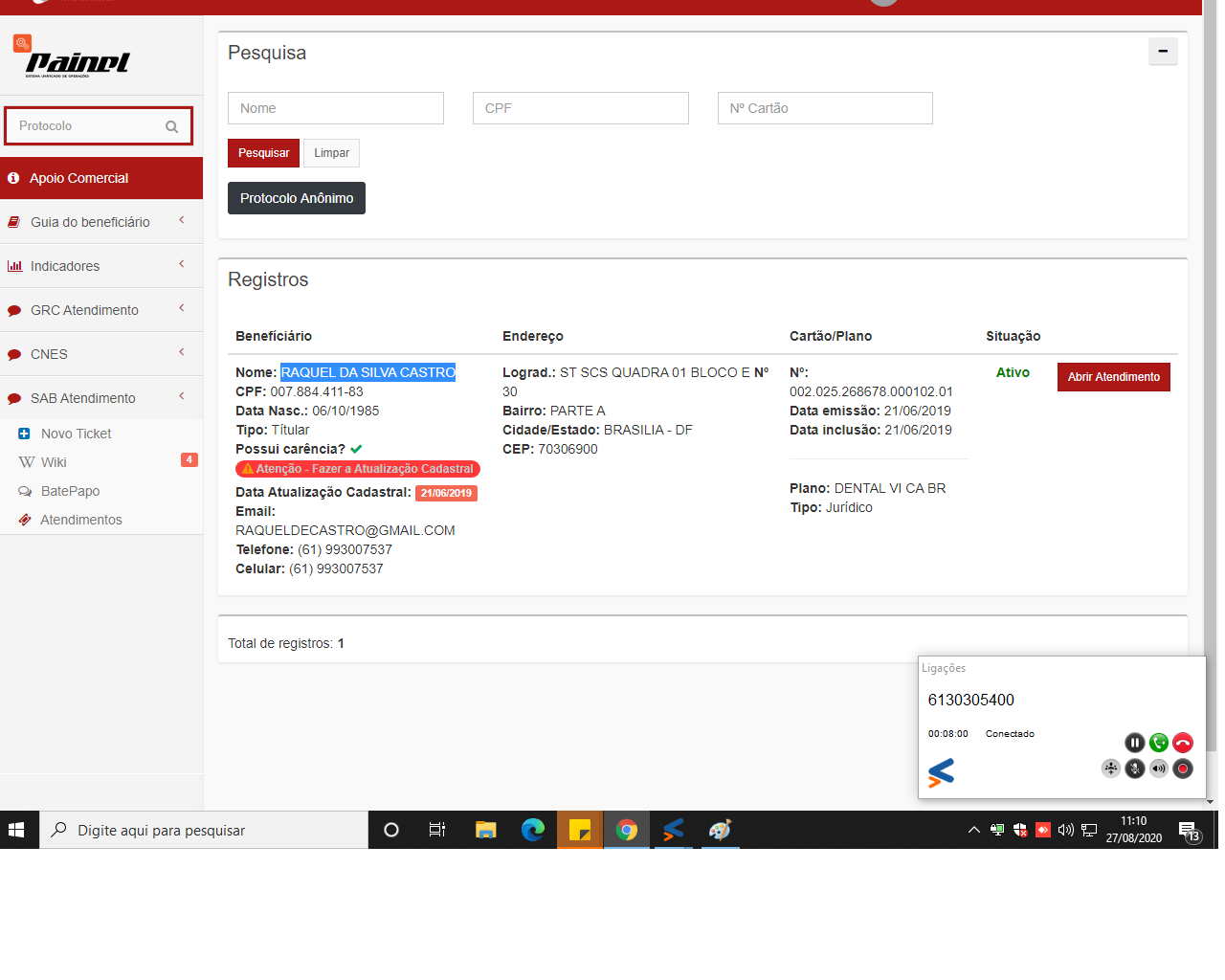Put the call on hold with pause button
The height and width of the screenshot is (980, 1225).
pyautogui.click(x=1134, y=743)
